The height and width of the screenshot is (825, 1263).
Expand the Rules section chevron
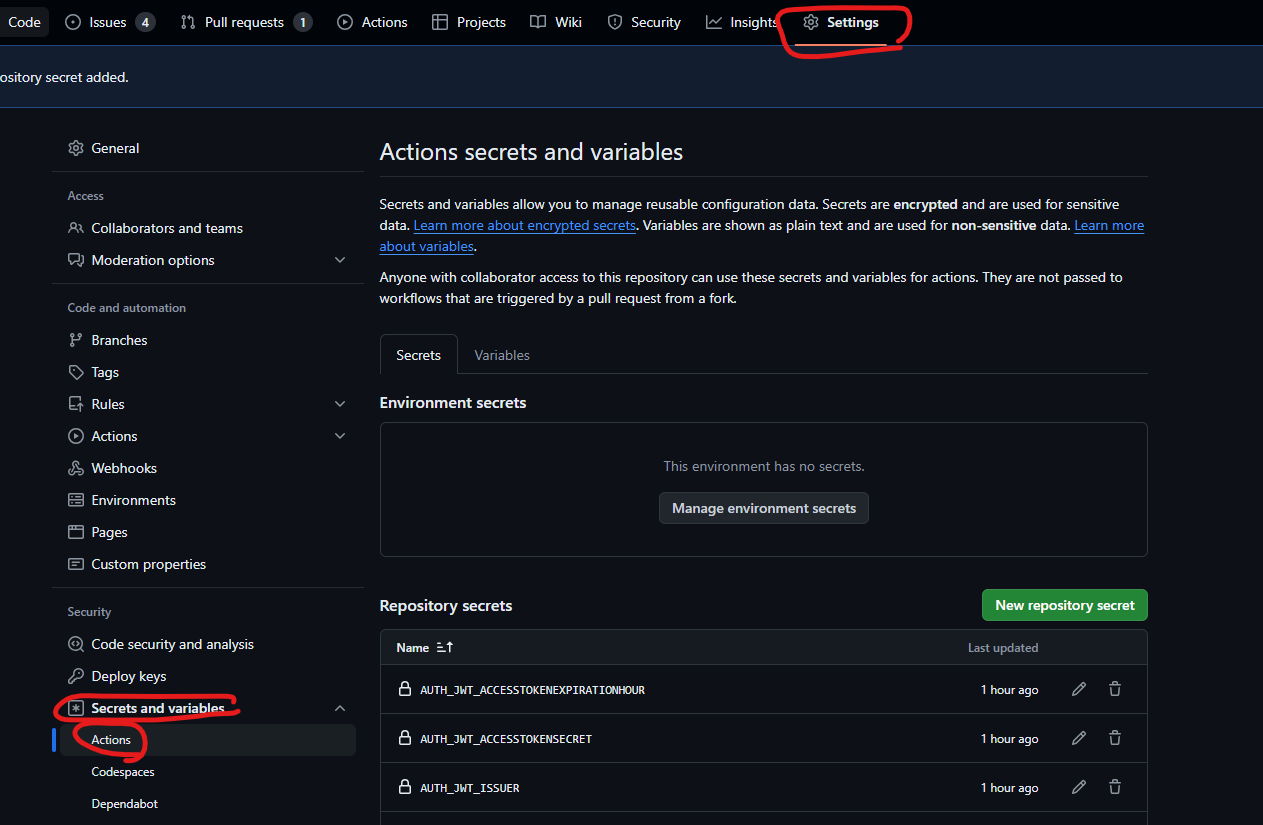[x=340, y=404]
